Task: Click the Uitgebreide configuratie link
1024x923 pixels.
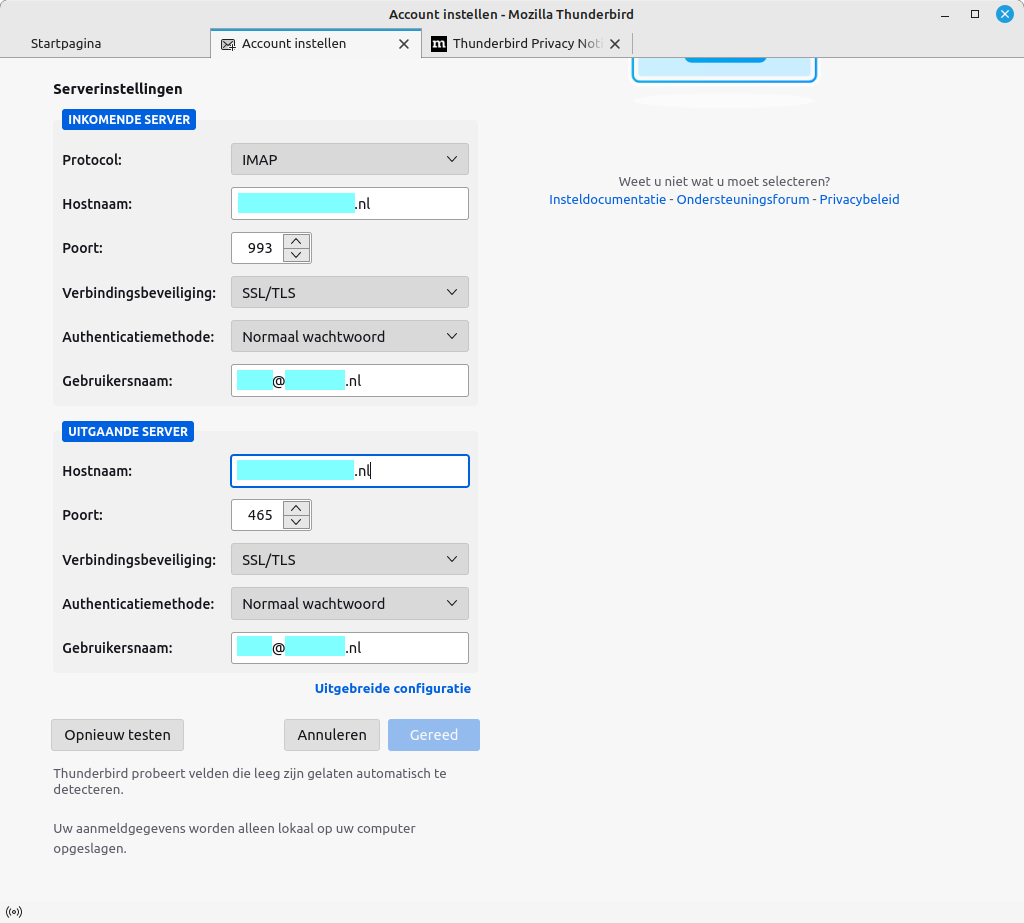Action: 393,688
